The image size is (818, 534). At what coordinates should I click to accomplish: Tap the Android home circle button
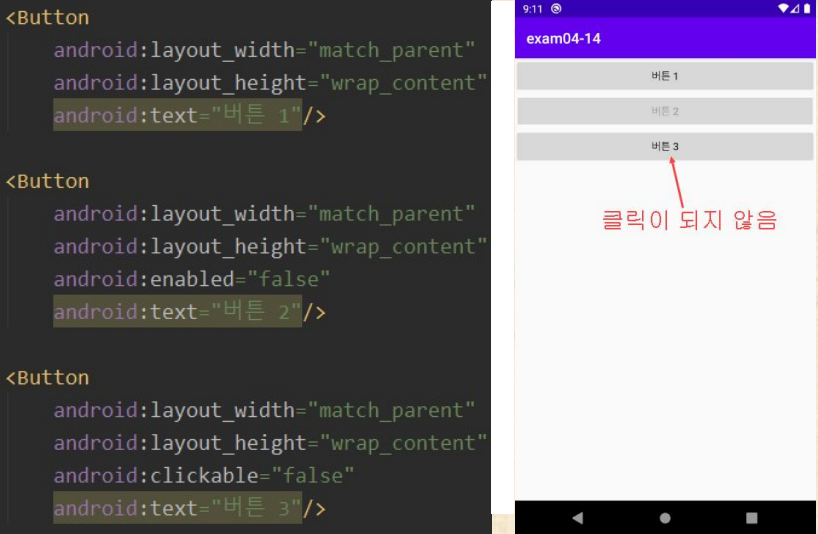(x=665, y=518)
